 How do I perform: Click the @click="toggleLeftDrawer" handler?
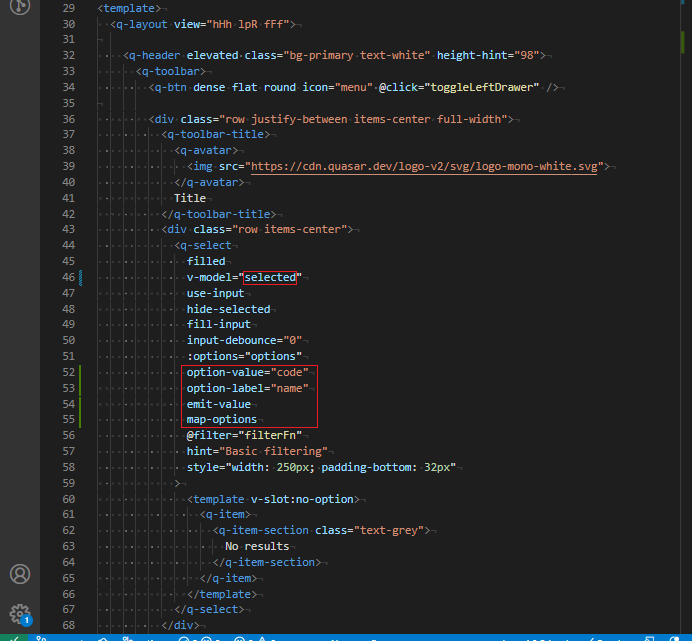point(459,87)
